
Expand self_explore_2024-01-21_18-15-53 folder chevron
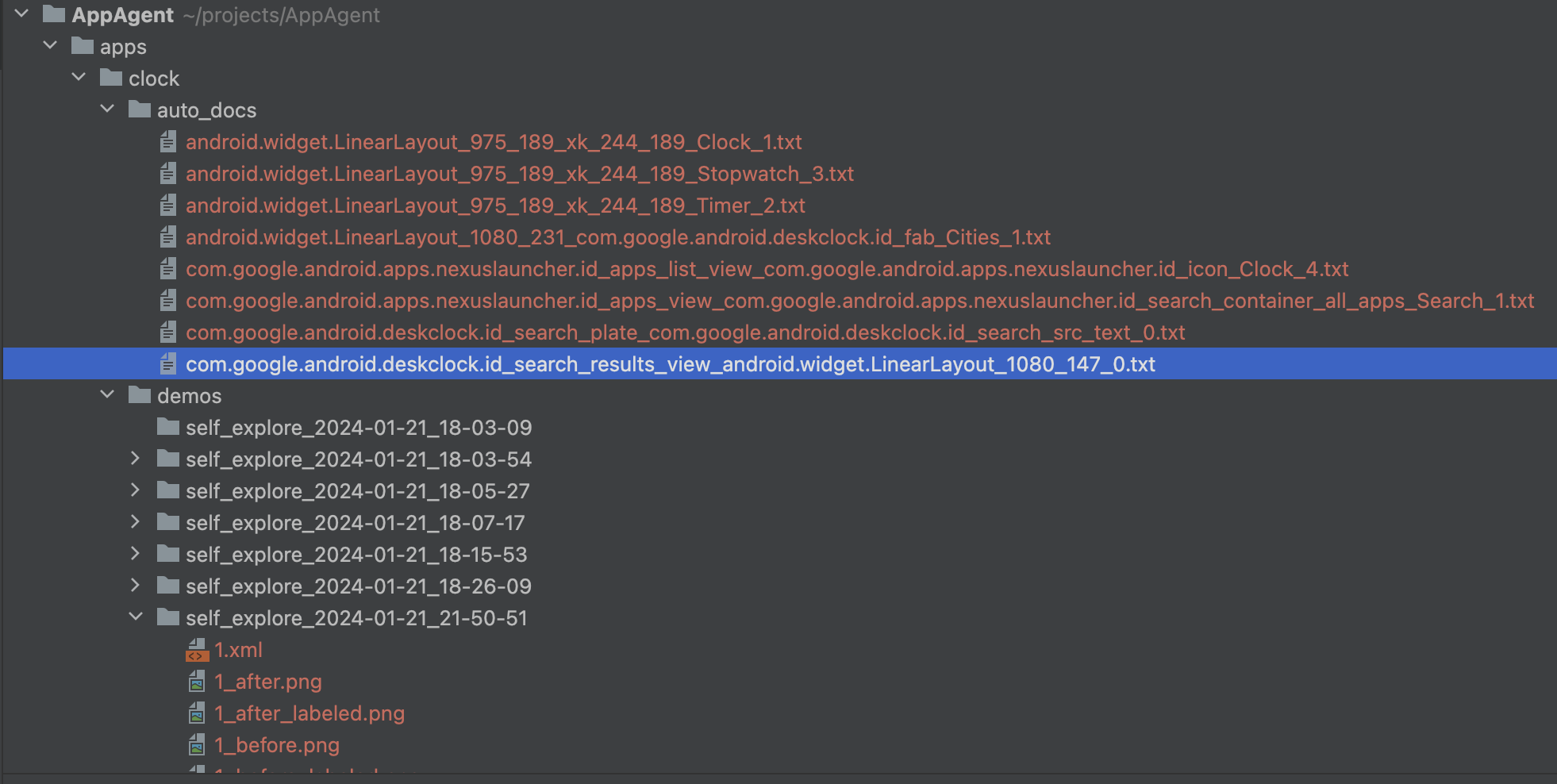click(x=135, y=553)
